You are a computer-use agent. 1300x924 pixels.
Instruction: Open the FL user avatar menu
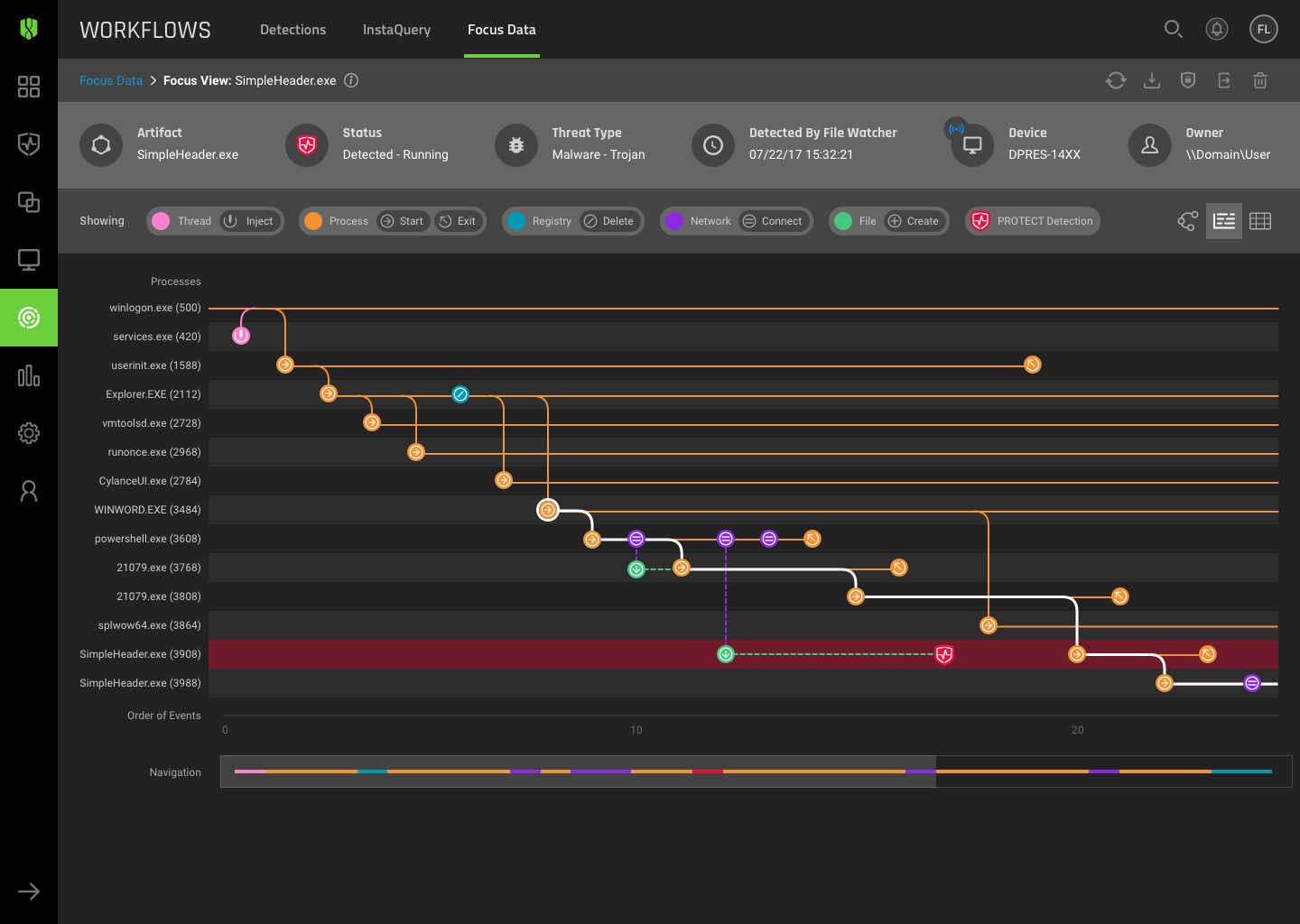[1264, 29]
